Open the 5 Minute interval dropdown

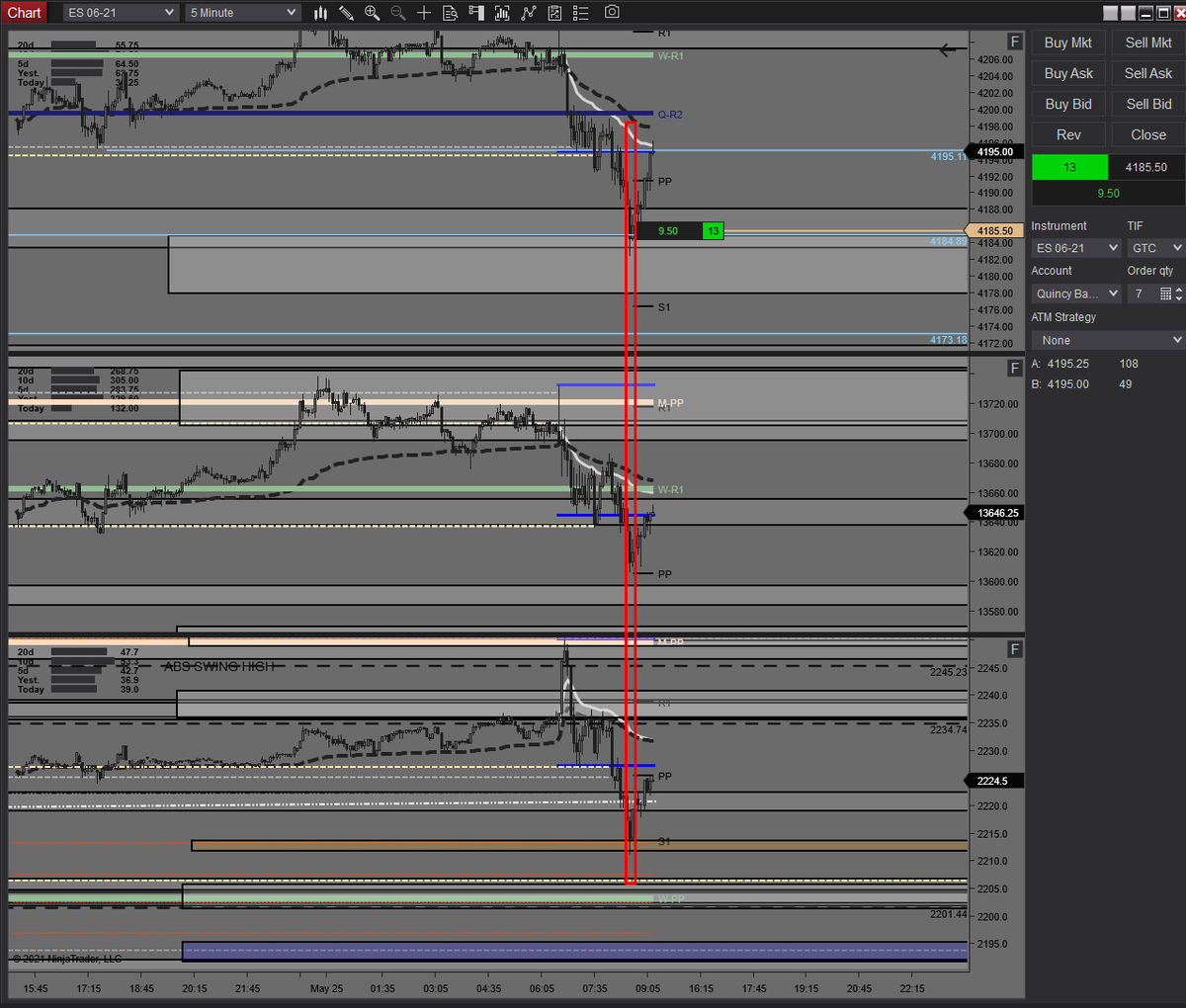pos(243,13)
